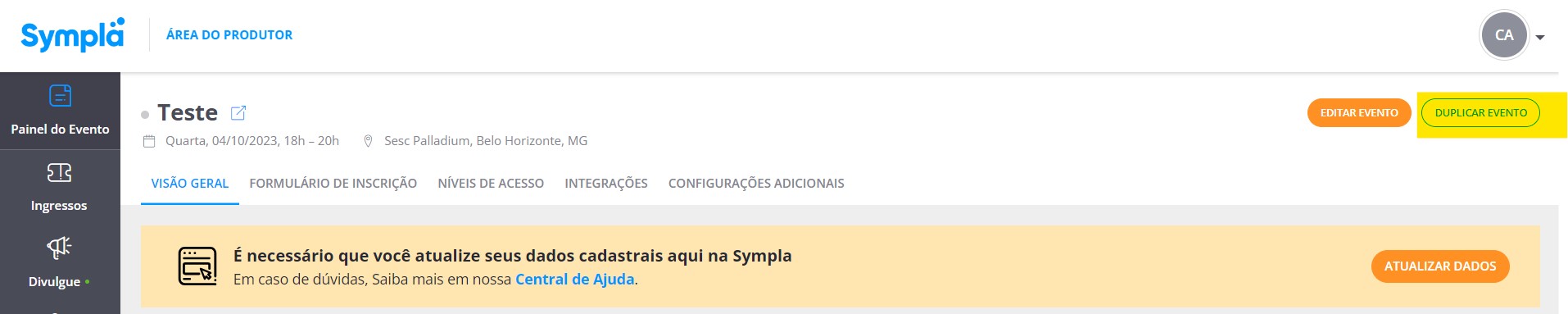The image size is (1568, 314).
Task: Expand the account dropdown arrow
Action: pos(1540,37)
